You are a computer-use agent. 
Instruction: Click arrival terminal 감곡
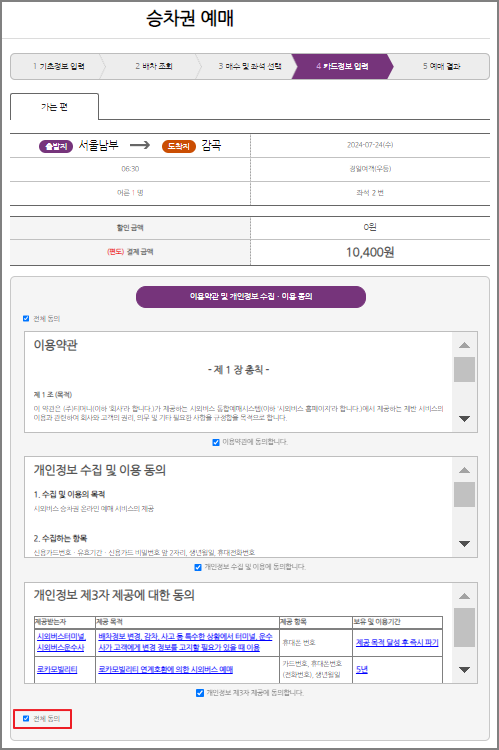[x=211, y=145]
